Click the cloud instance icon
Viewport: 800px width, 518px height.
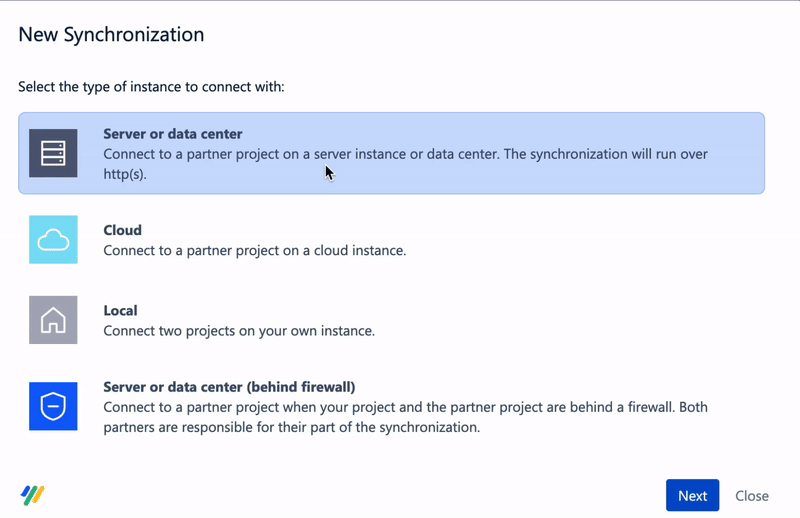[53, 239]
